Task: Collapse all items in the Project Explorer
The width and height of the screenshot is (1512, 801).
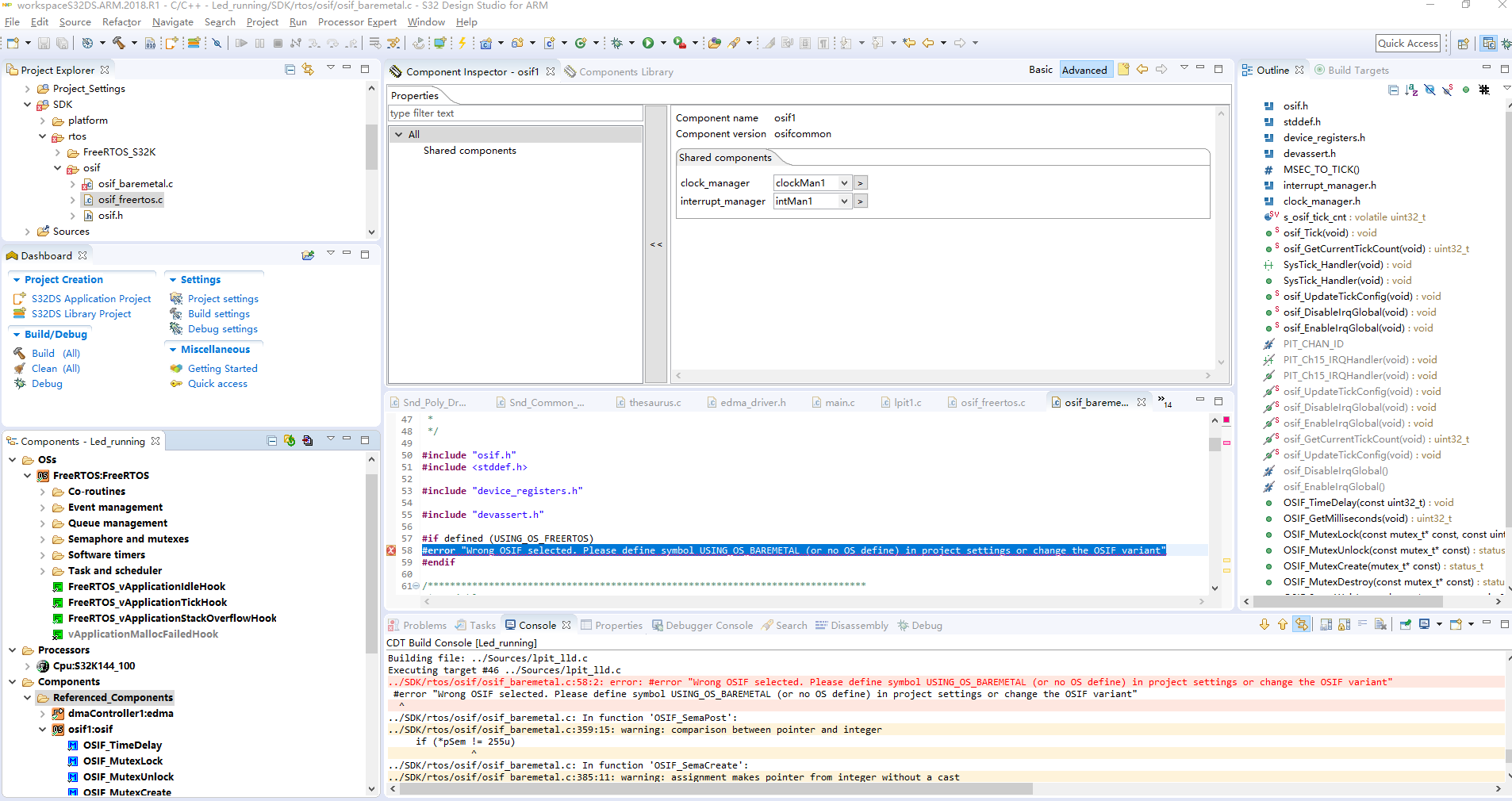Action: (x=290, y=70)
